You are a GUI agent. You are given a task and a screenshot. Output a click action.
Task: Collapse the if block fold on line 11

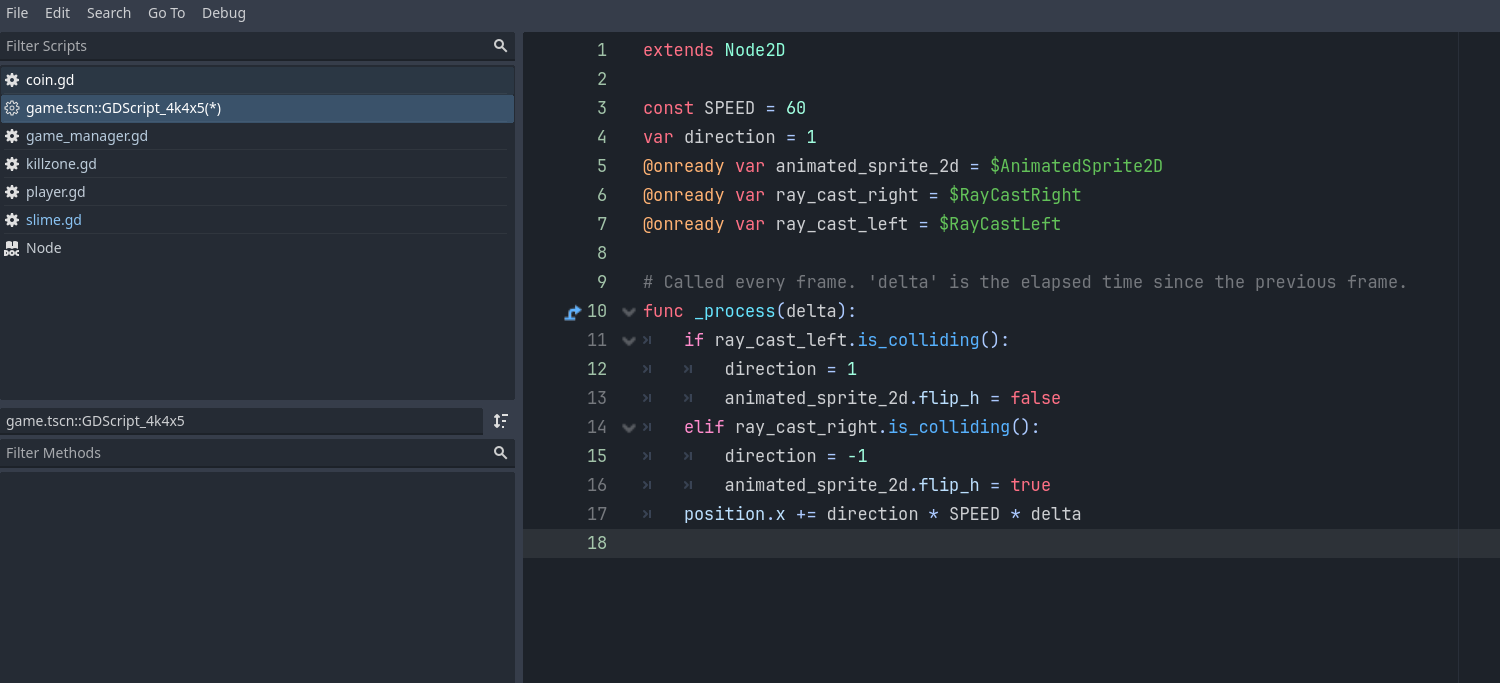629,341
